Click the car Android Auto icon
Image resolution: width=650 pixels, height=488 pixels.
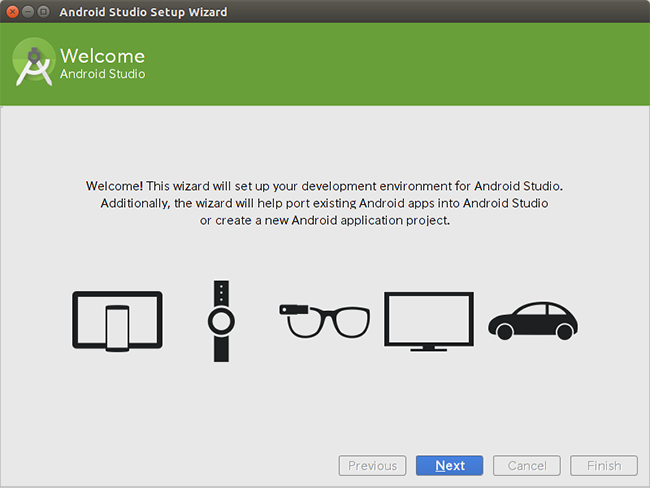point(533,321)
